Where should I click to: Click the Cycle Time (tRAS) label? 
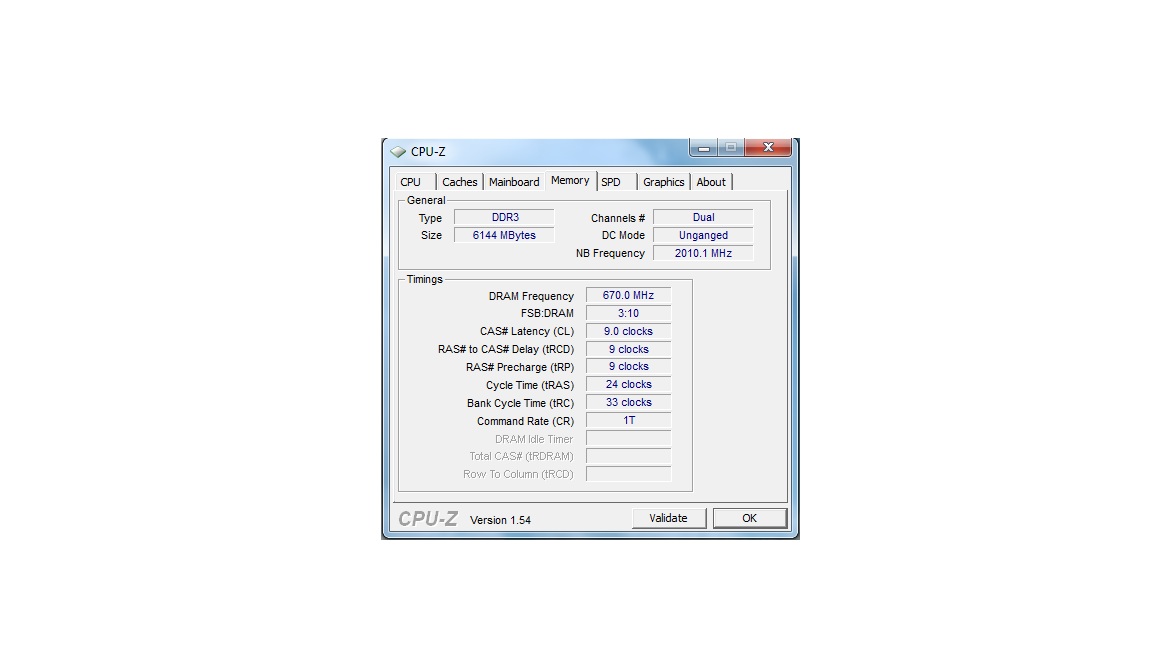coord(530,386)
